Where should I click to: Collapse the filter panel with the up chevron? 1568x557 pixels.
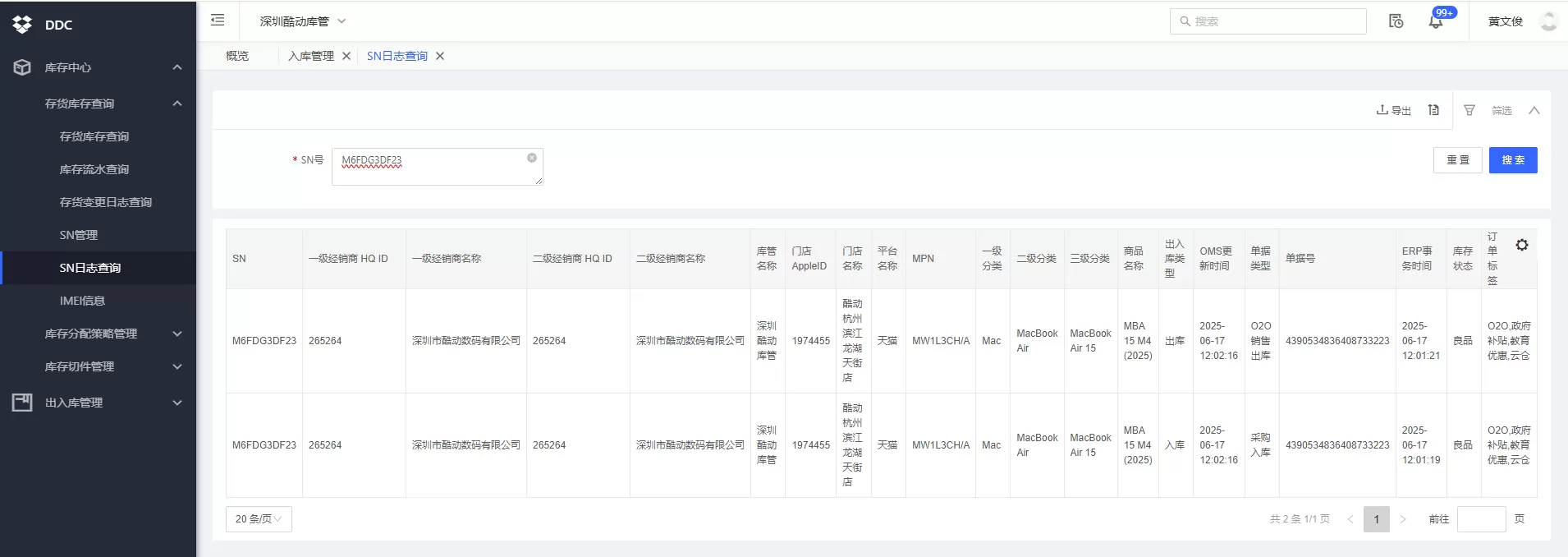coord(1534,110)
